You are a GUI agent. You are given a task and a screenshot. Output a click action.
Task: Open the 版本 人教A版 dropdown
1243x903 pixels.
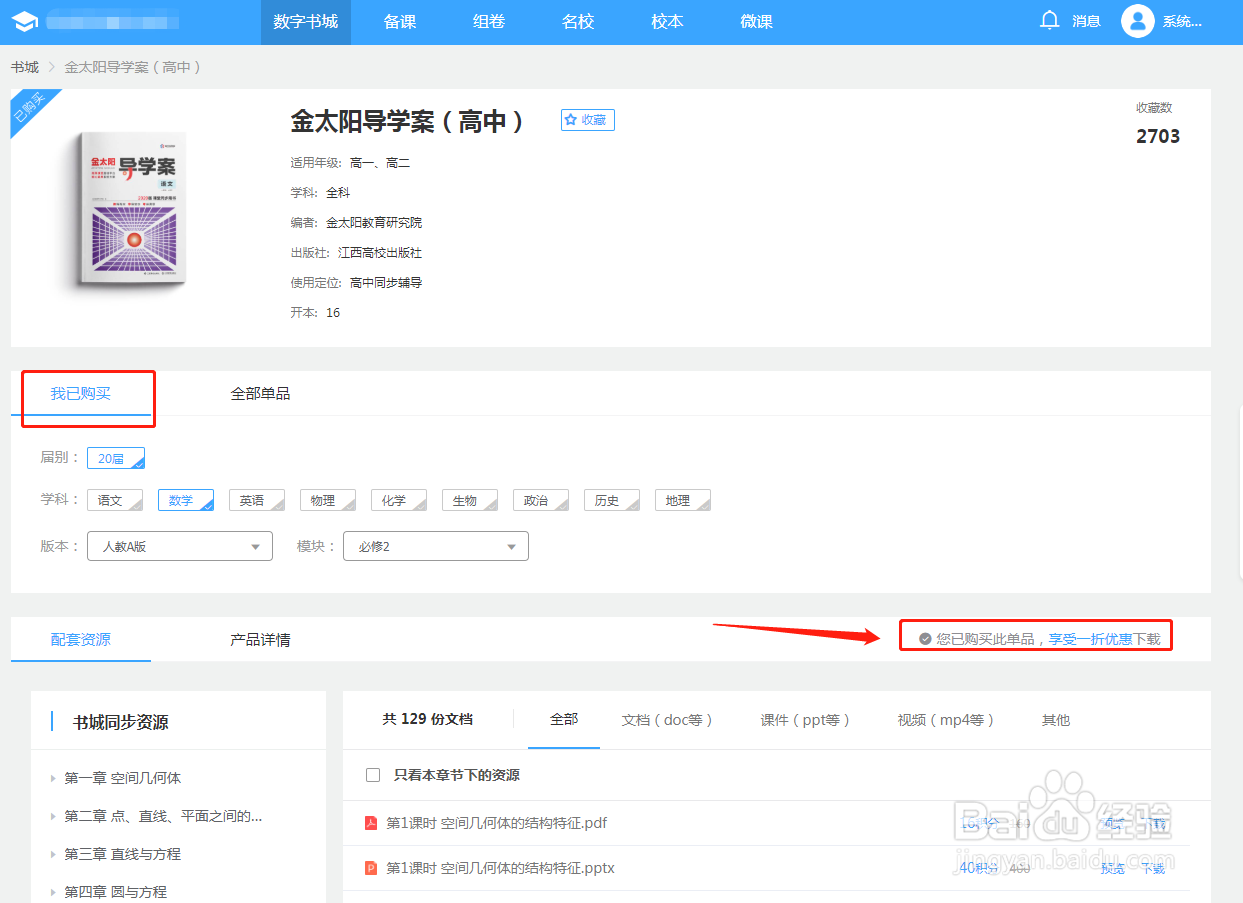click(180, 546)
